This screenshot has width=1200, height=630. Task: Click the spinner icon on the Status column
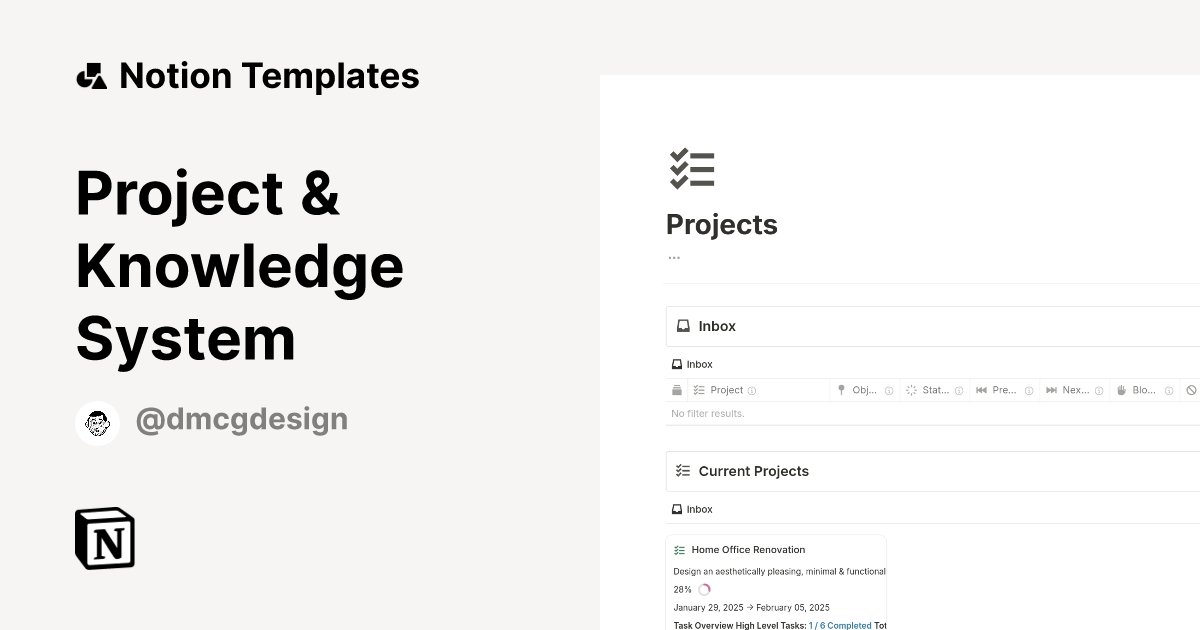912,389
